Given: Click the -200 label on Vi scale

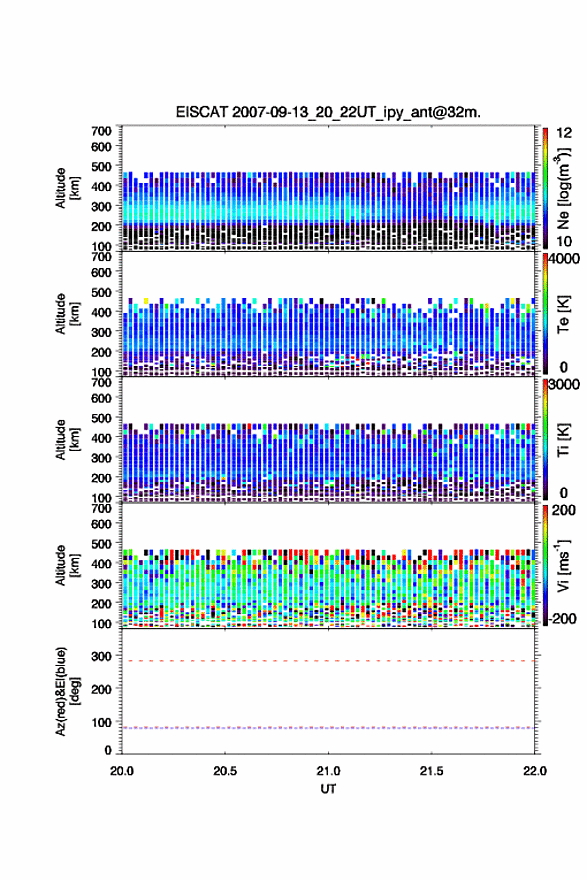Looking at the screenshot, I should click(563, 618).
